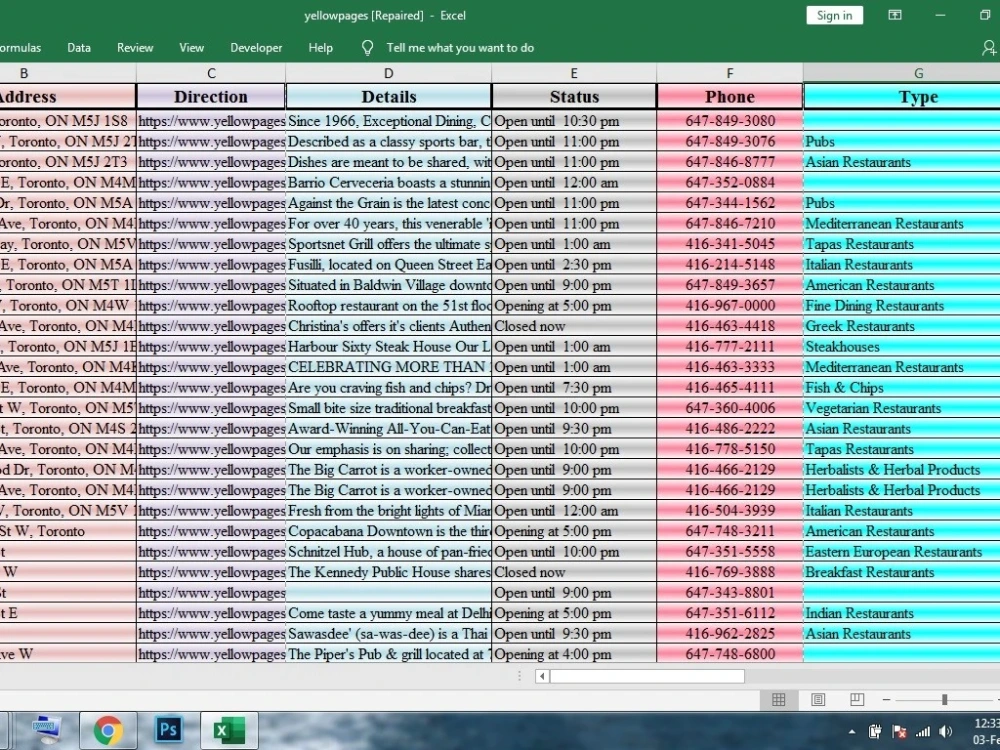The height and width of the screenshot is (750, 1000).
Task: Click the horizontal scrollbar thumb
Action: 647,676
